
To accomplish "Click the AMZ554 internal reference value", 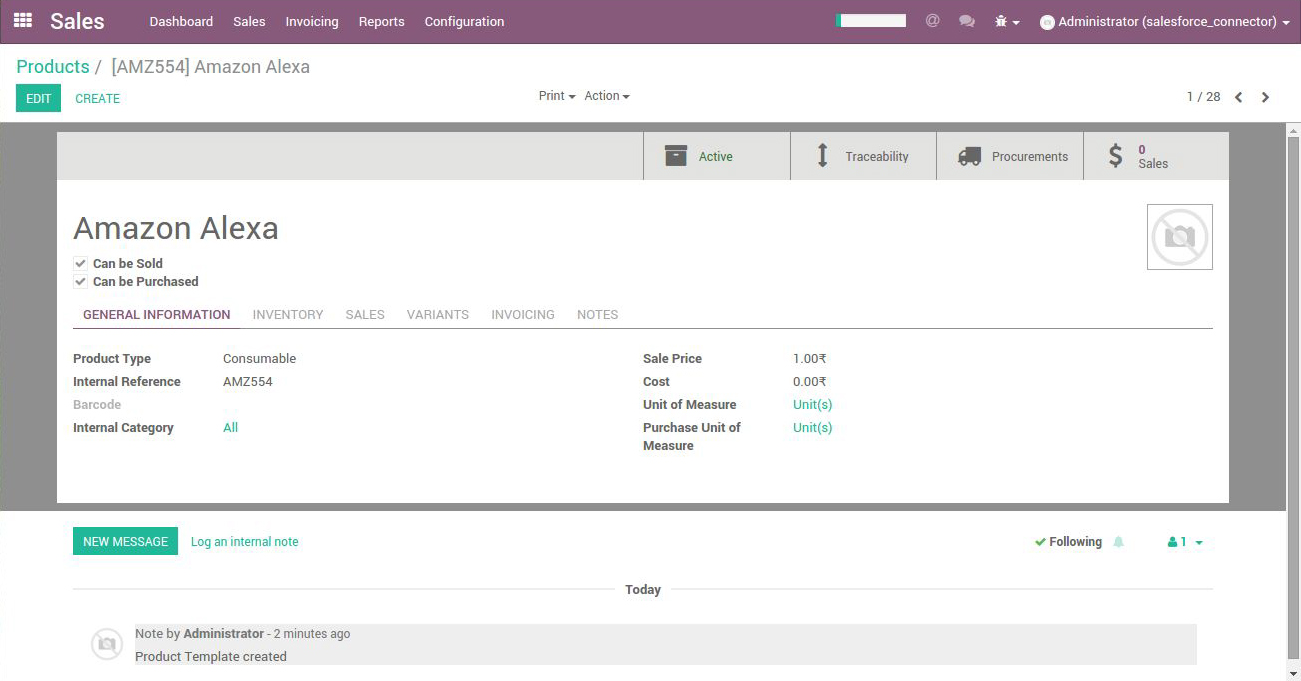I will [248, 382].
